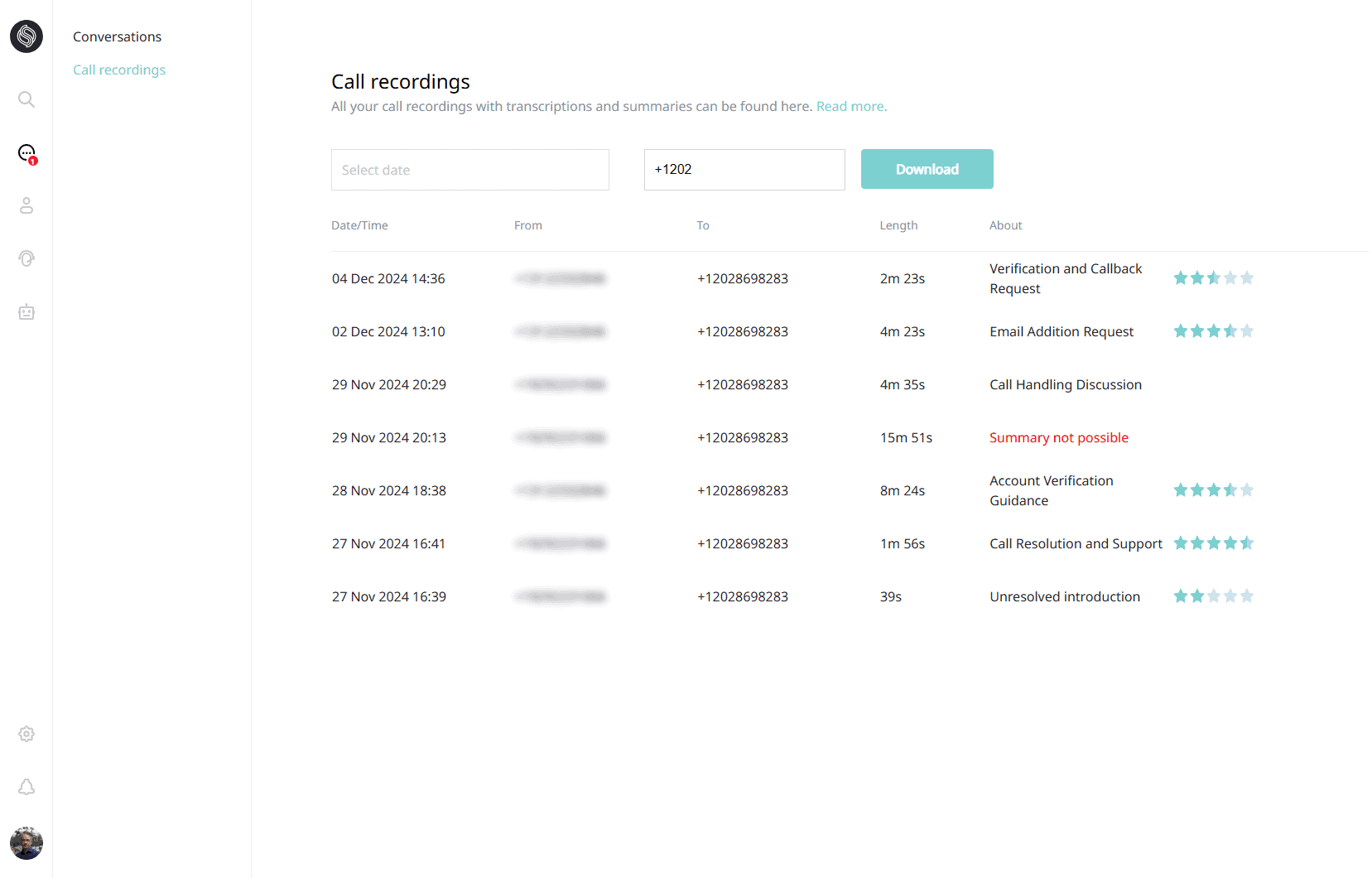Click the phone number filter field
This screenshot has height=878, width=1372.
pyautogui.click(x=744, y=170)
